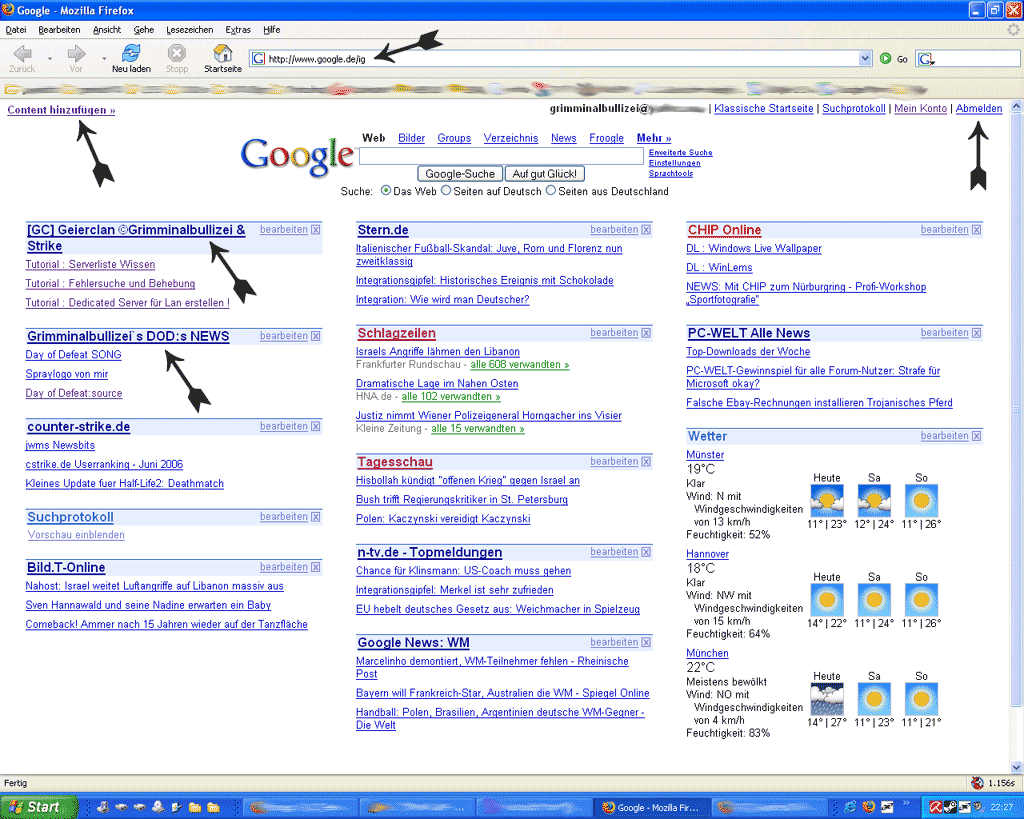Remove the Stern.de module with its X
Image resolution: width=1024 pixels, height=819 pixels.
[x=646, y=230]
